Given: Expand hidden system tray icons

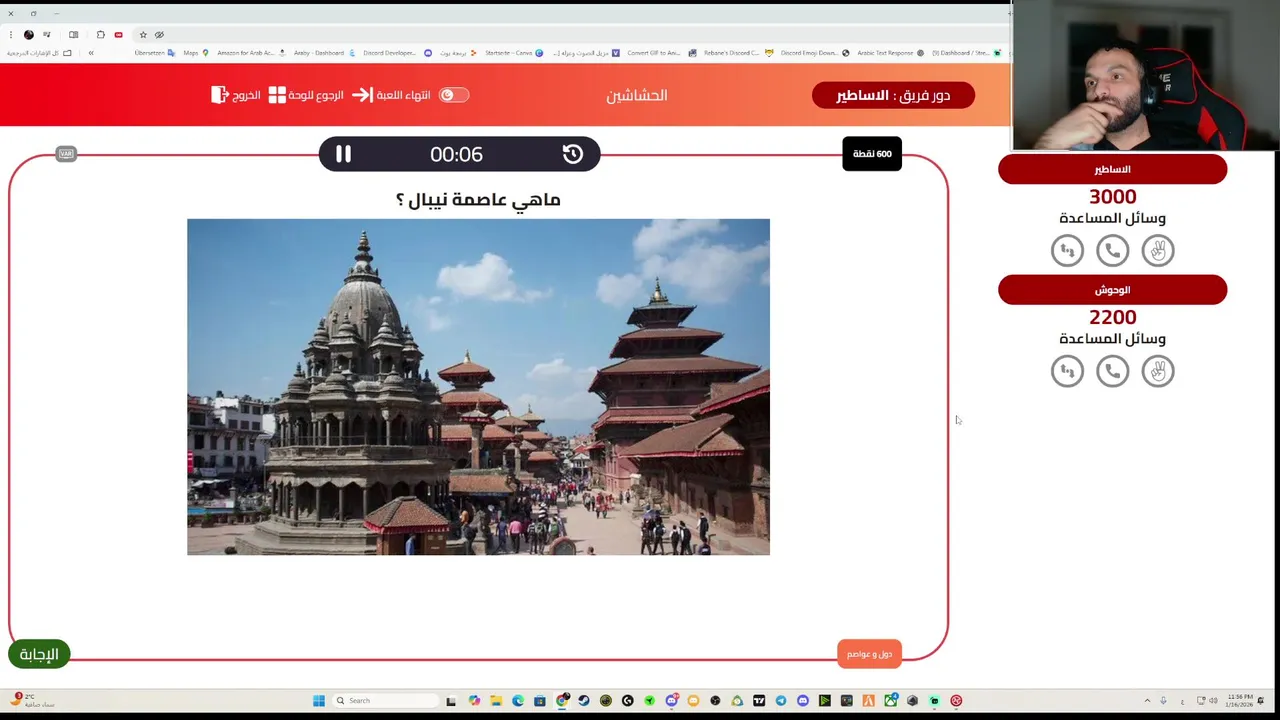Looking at the screenshot, I should [x=1147, y=701].
